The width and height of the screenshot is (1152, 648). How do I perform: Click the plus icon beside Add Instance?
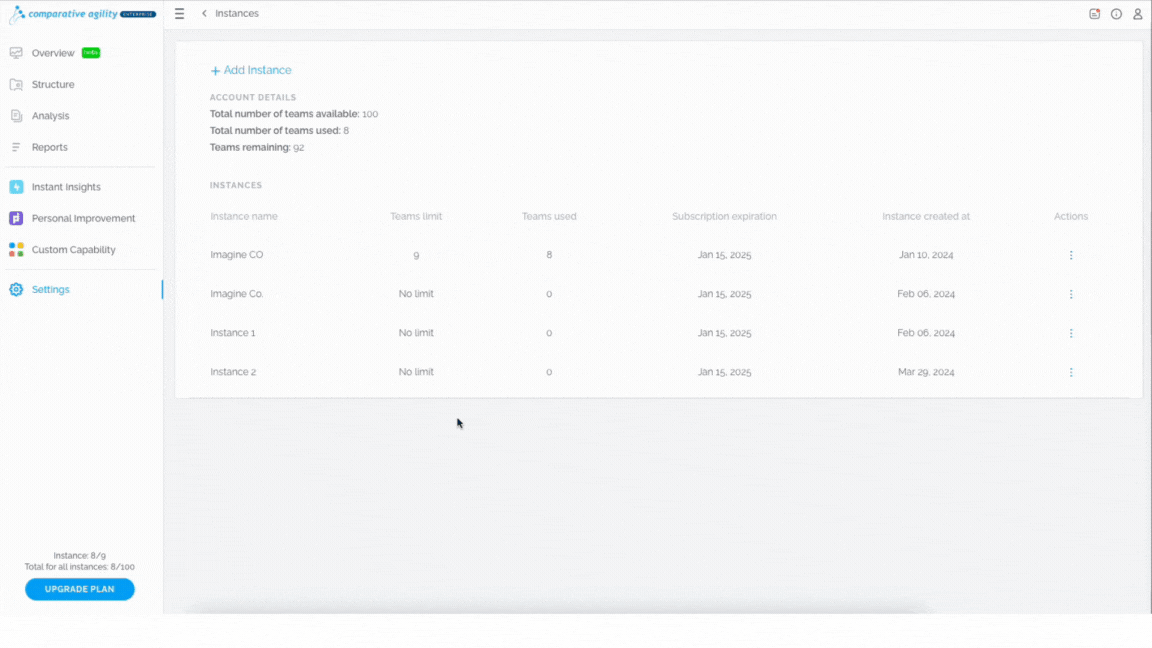[215, 71]
